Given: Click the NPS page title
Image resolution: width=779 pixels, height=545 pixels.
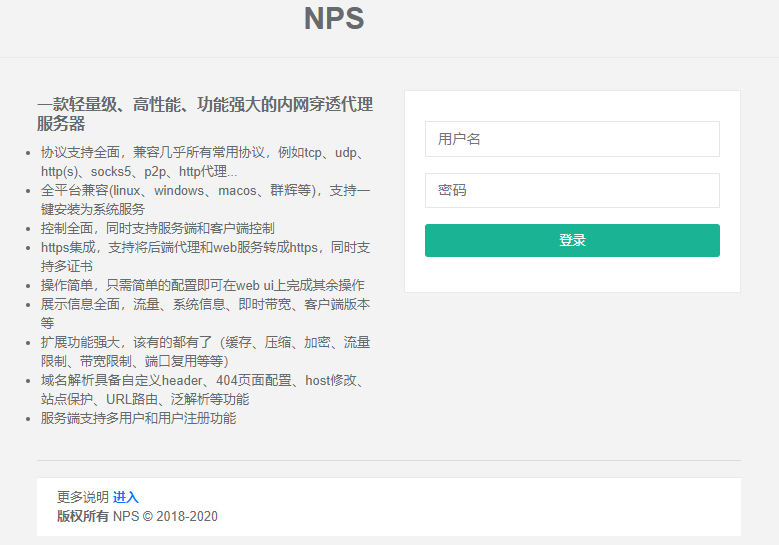Looking at the screenshot, I should (334, 19).
